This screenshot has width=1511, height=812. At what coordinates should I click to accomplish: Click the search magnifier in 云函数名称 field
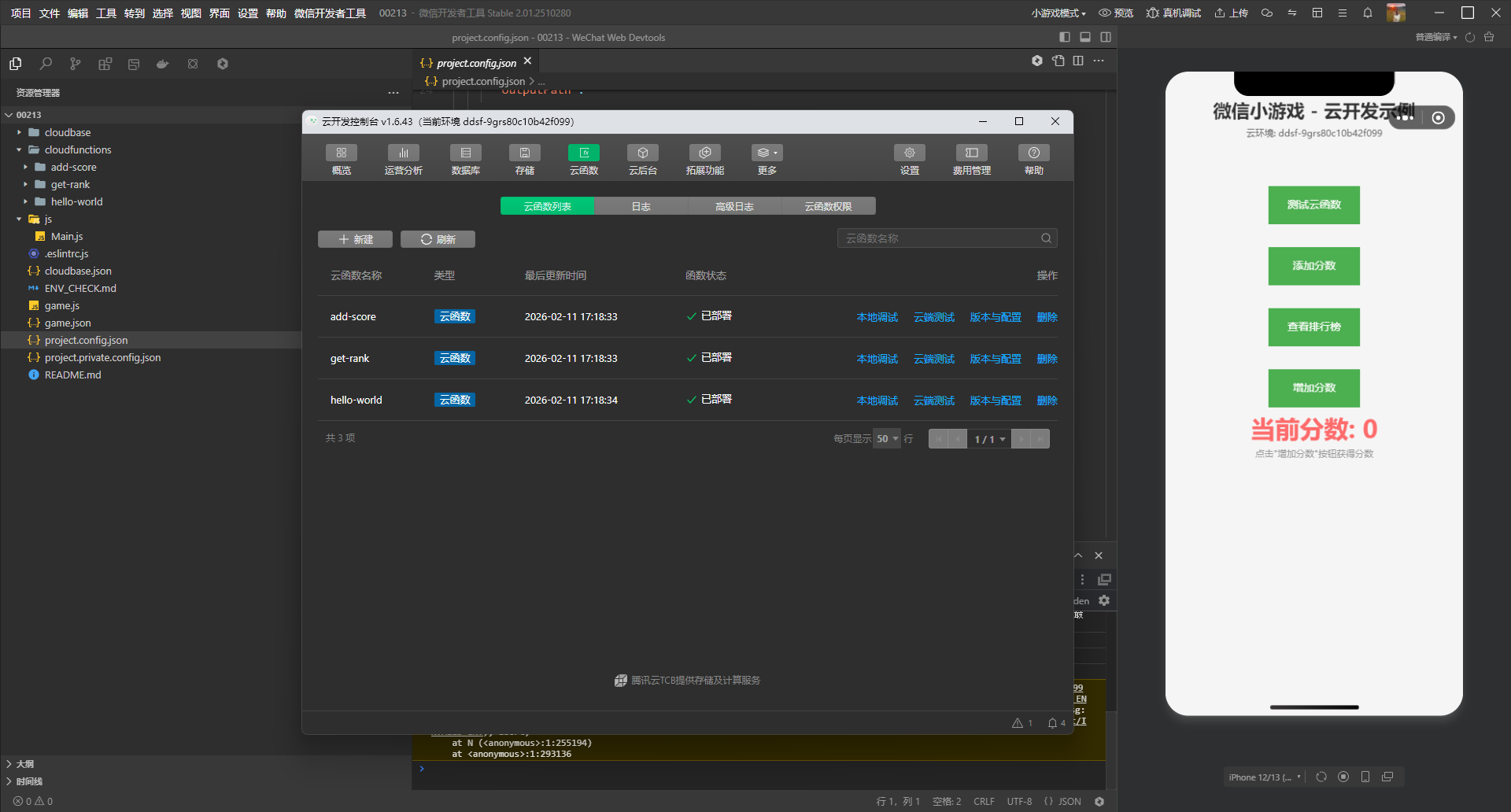(x=1046, y=238)
